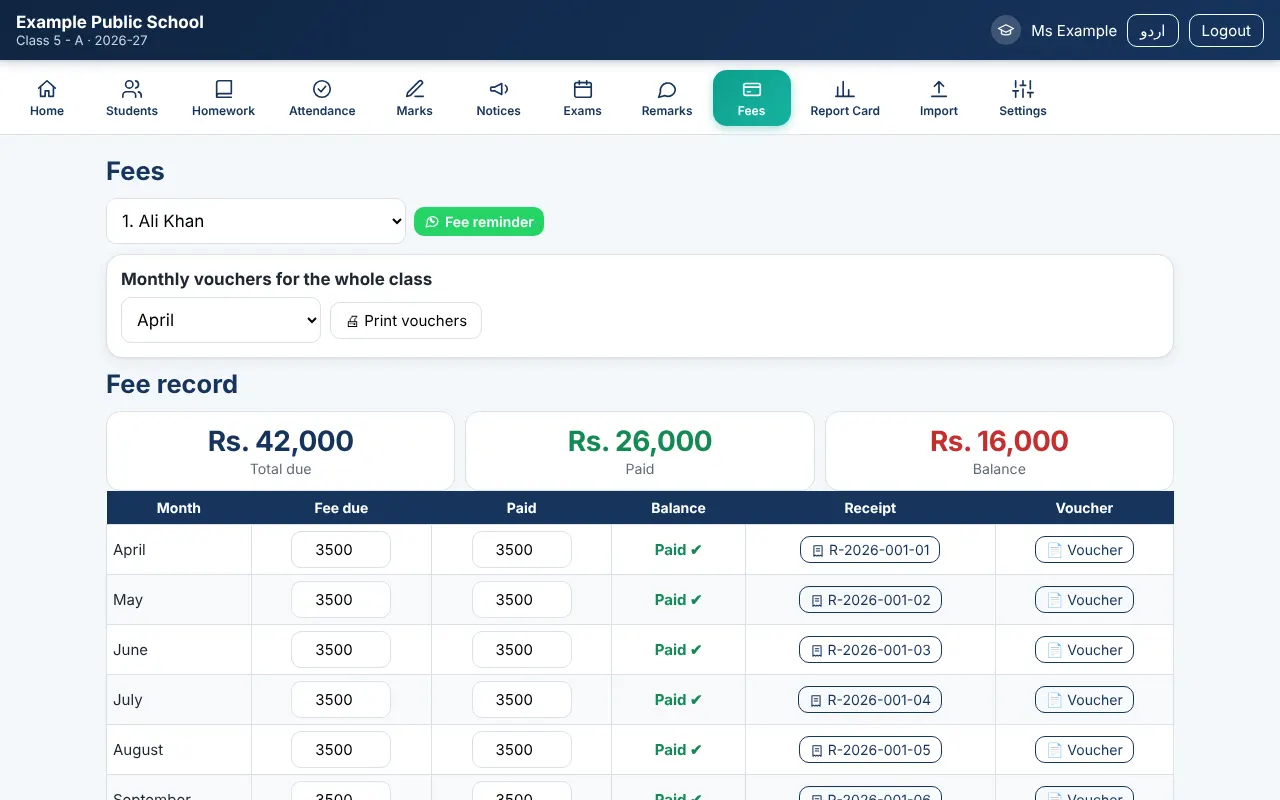Open receipt R-2026-001-03
1280x800 pixels.
click(870, 650)
